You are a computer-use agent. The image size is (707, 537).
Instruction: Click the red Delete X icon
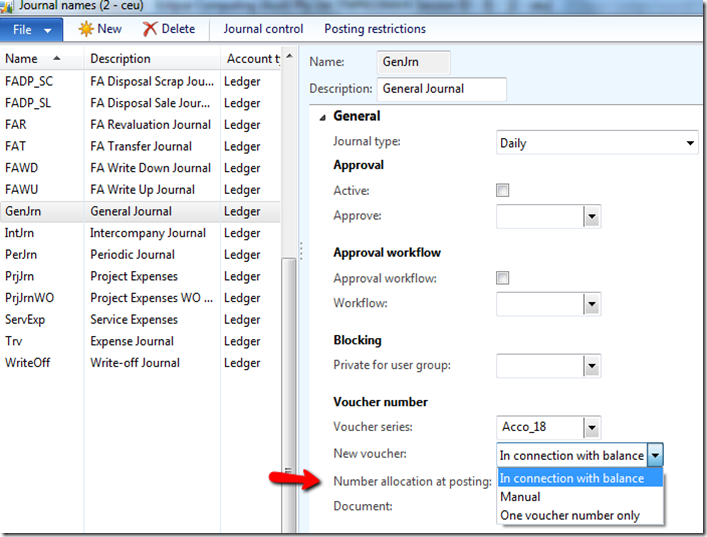point(150,29)
